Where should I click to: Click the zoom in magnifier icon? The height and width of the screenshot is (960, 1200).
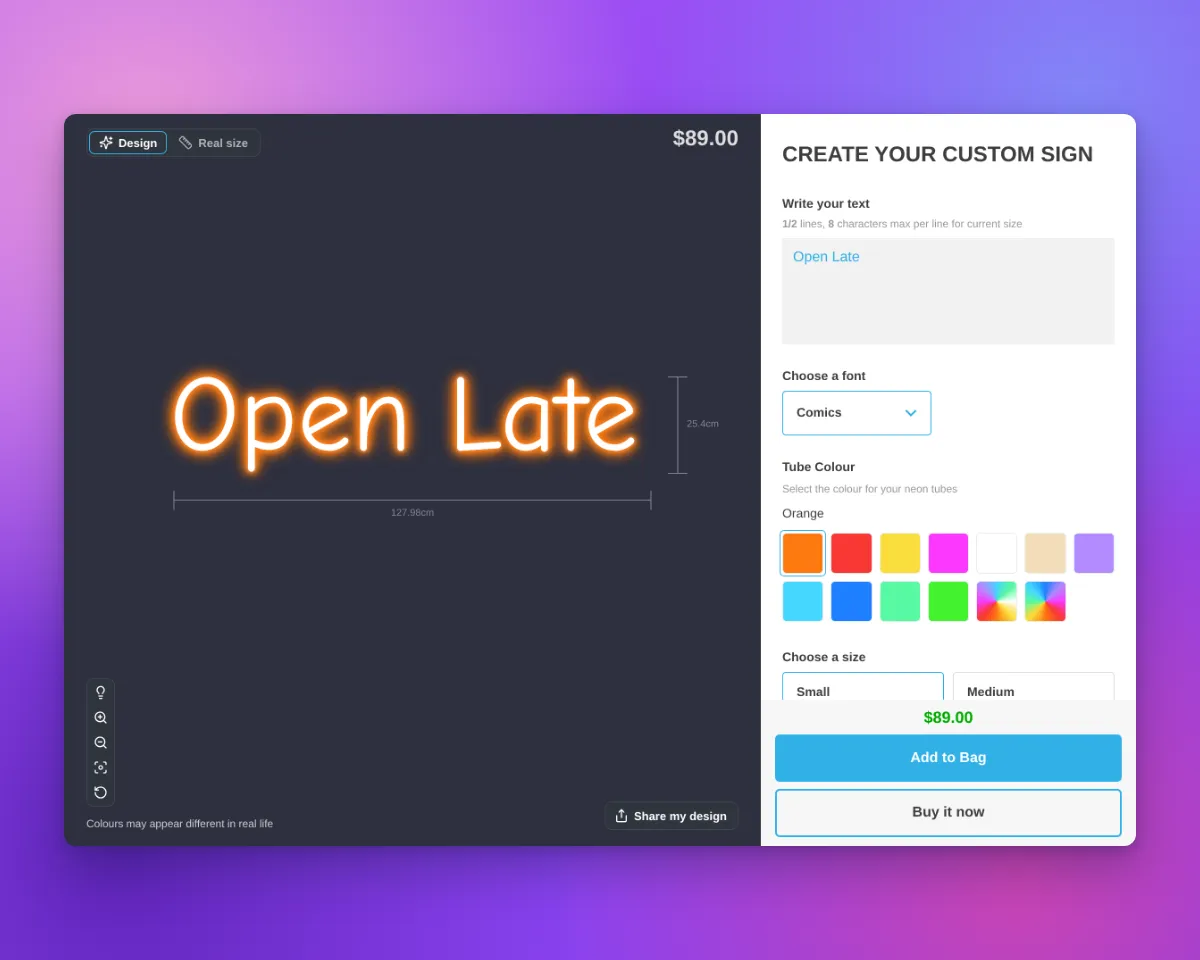100,718
